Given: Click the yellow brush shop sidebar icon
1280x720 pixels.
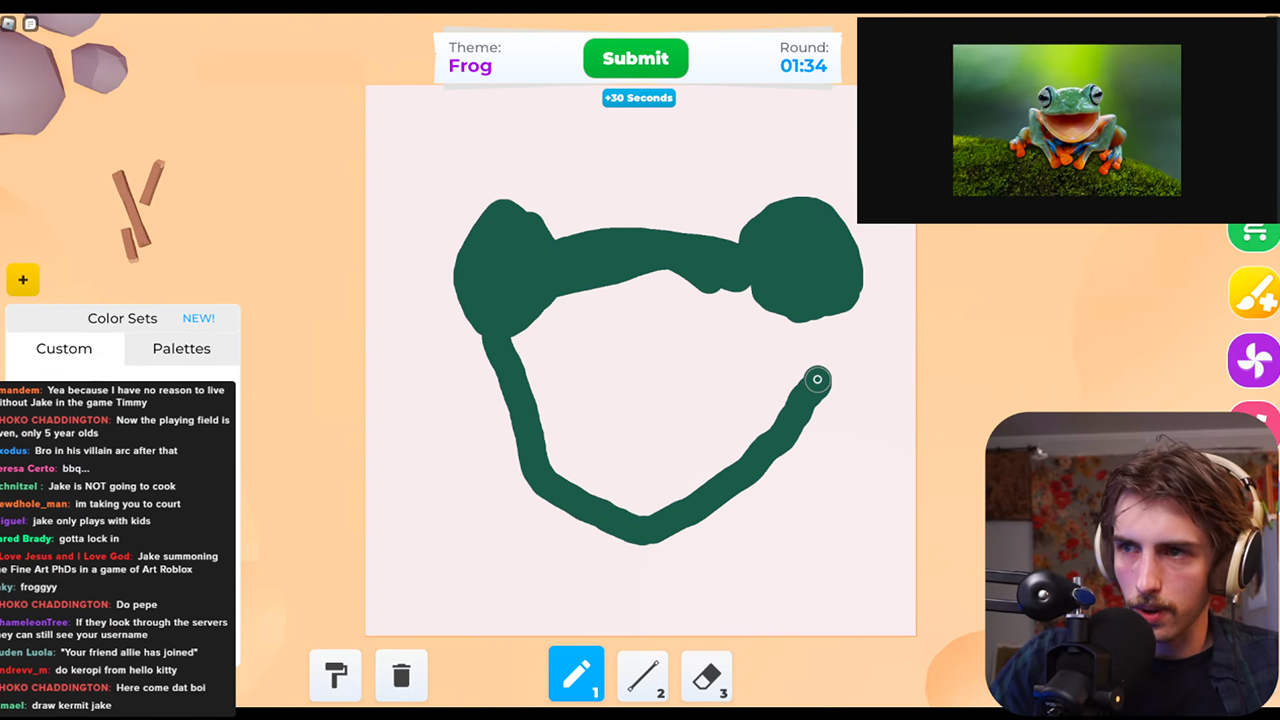Looking at the screenshot, I should pyautogui.click(x=1254, y=294).
